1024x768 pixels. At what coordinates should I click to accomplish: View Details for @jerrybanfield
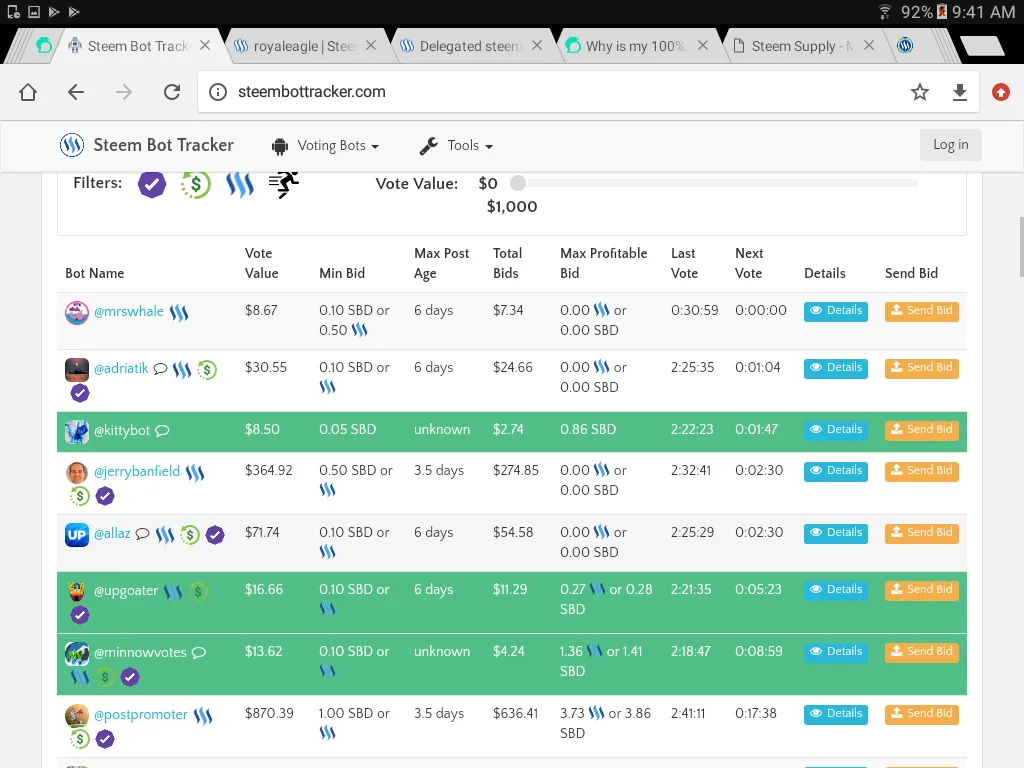[836, 471]
